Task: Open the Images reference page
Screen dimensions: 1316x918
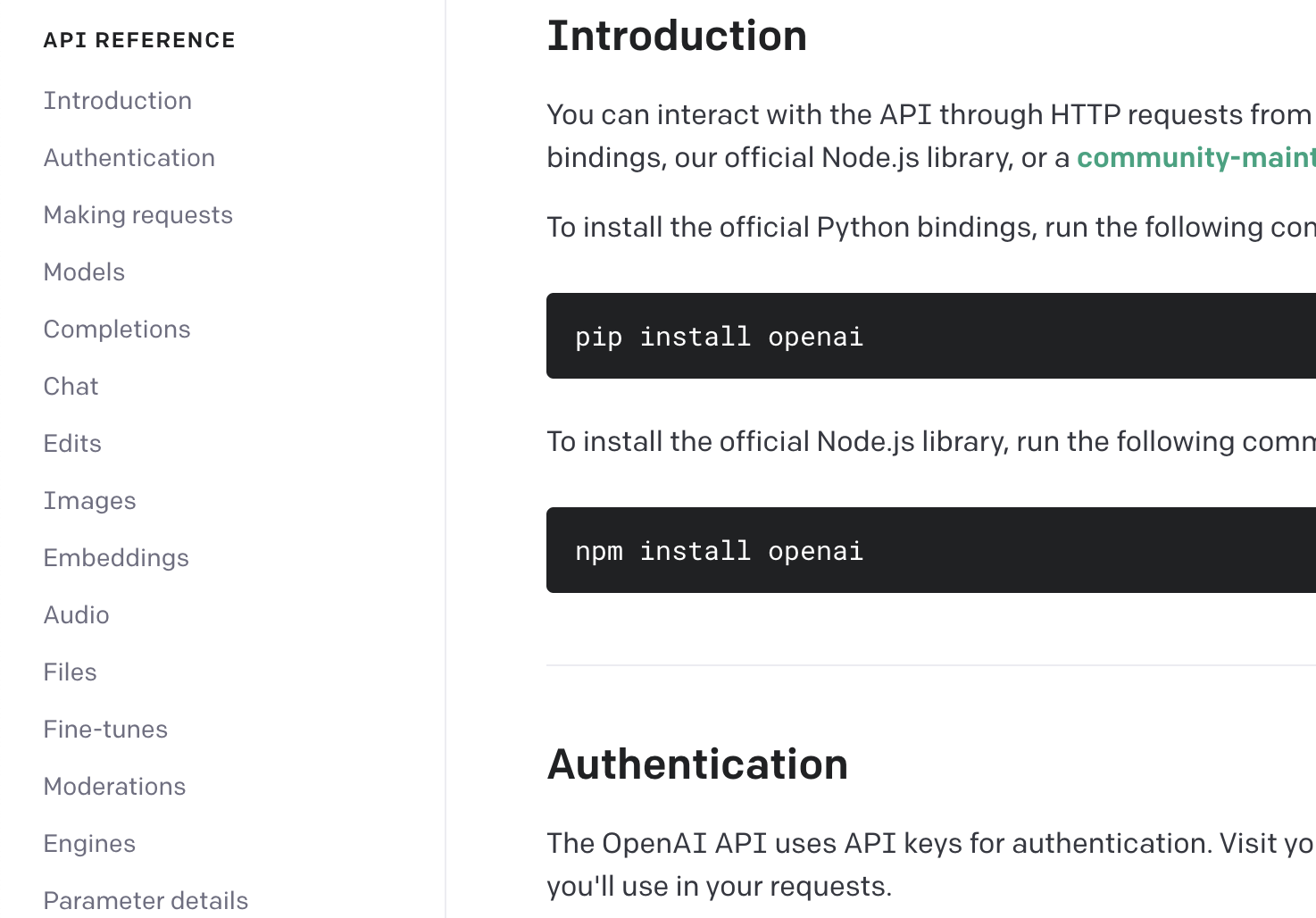Action: click(89, 501)
